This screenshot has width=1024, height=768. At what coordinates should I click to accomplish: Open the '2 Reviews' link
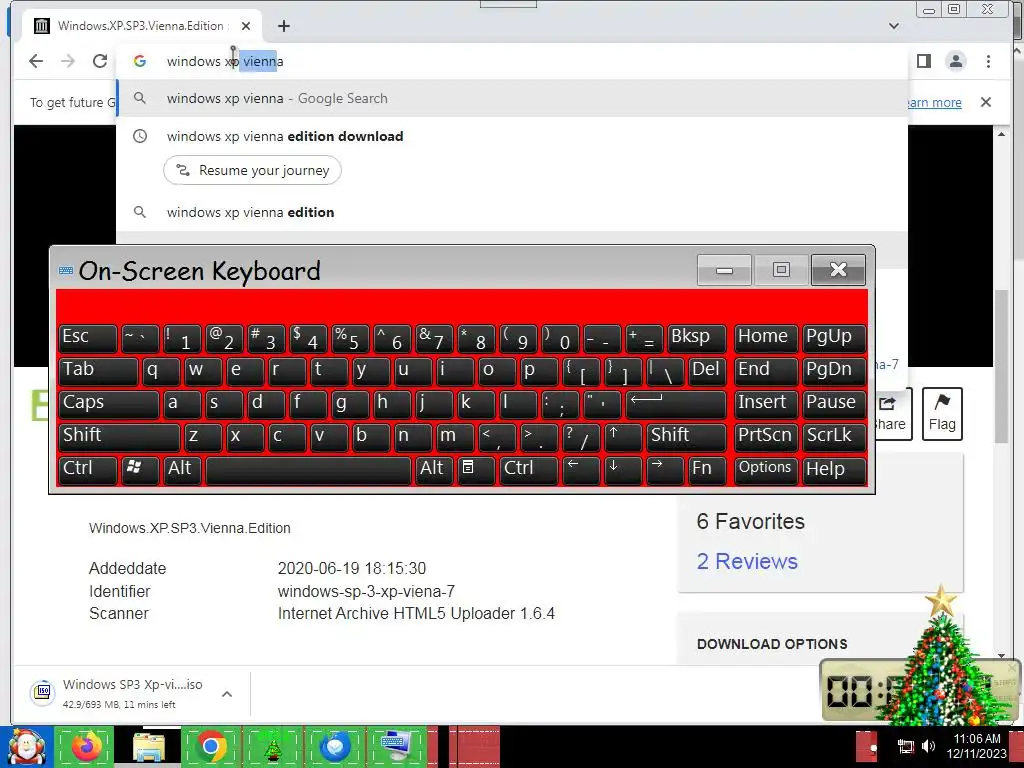click(747, 561)
